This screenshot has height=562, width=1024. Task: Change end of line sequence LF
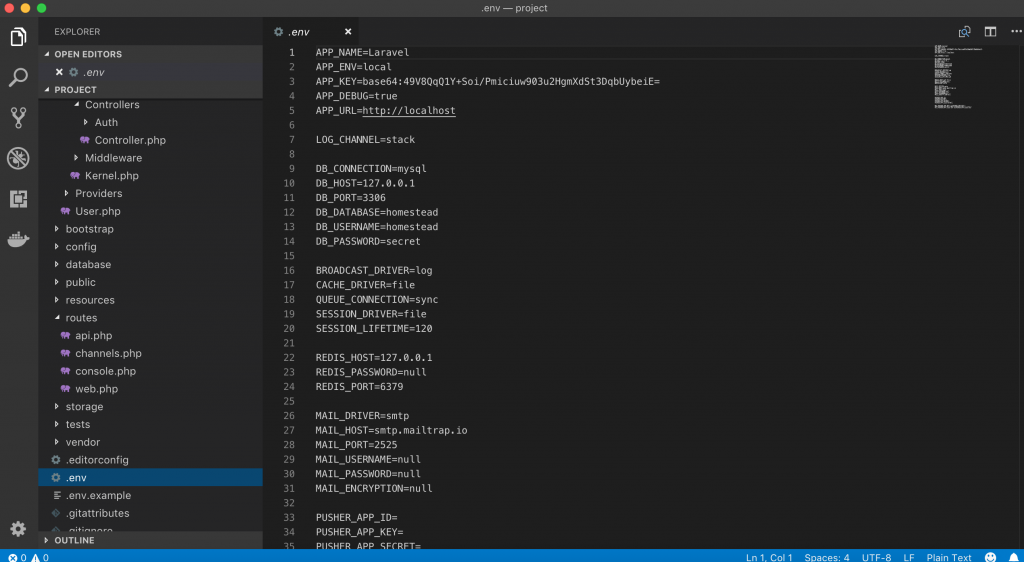click(x=908, y=557)
